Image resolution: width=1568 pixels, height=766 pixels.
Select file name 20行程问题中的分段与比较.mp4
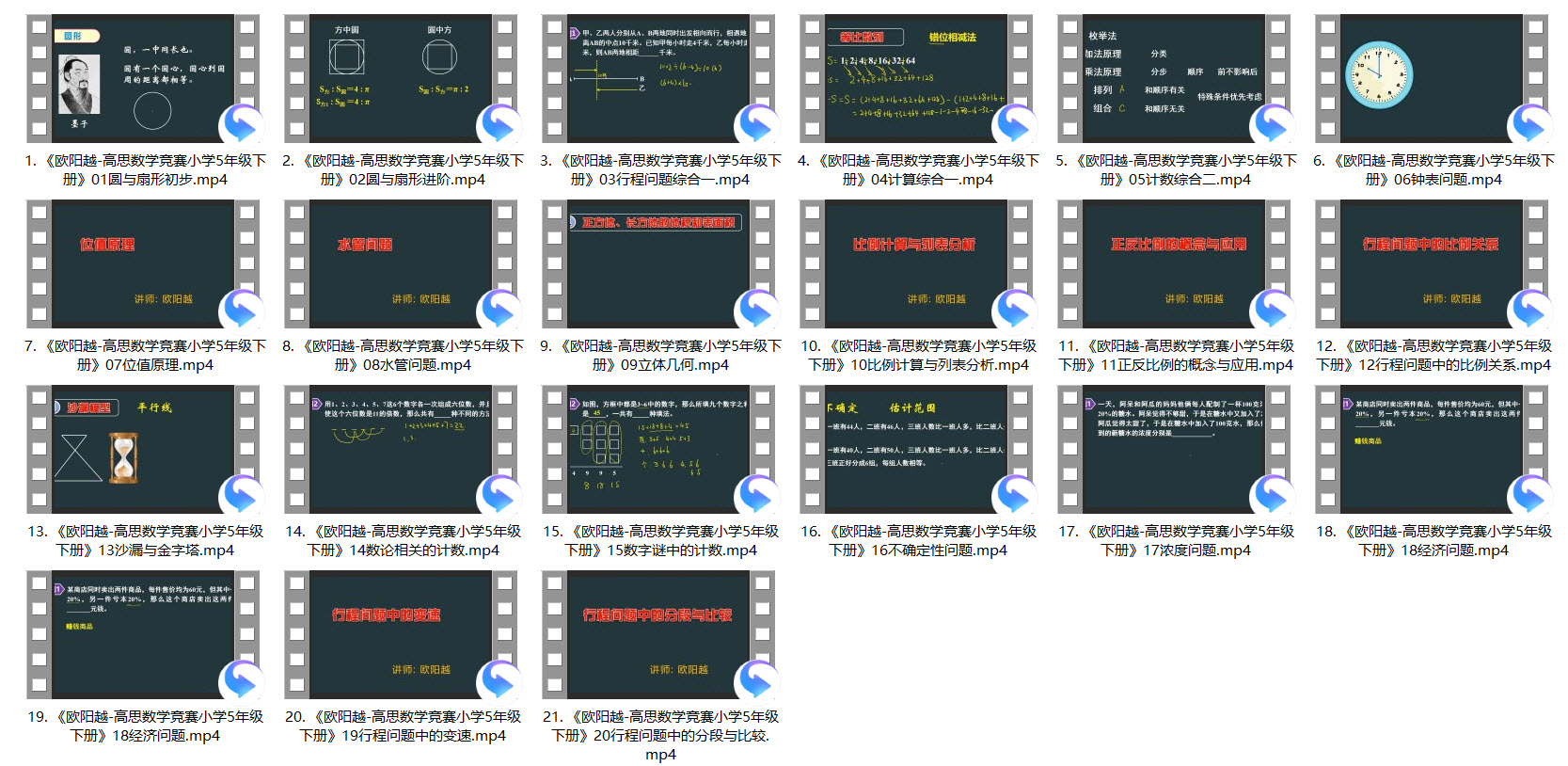coord(660,736)
